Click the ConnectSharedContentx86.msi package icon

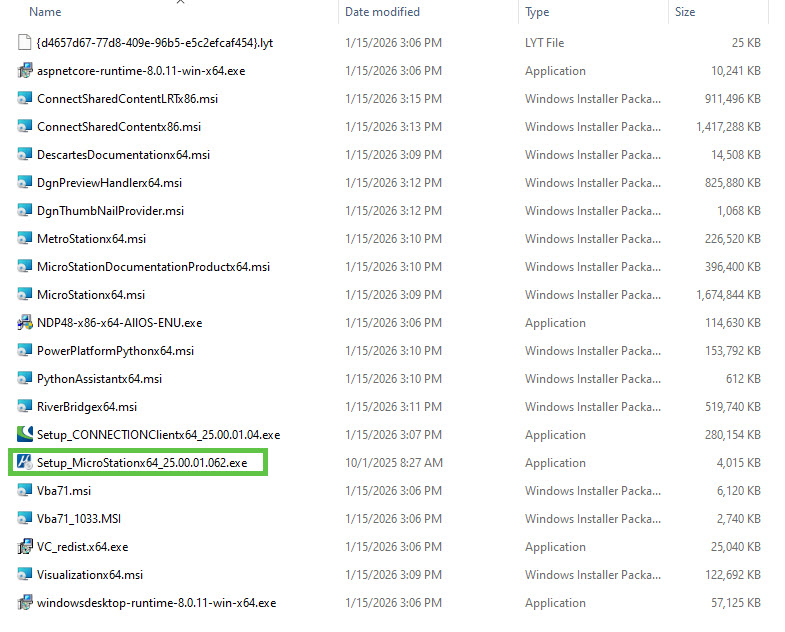pyautogui.click(x=25, y=127)
